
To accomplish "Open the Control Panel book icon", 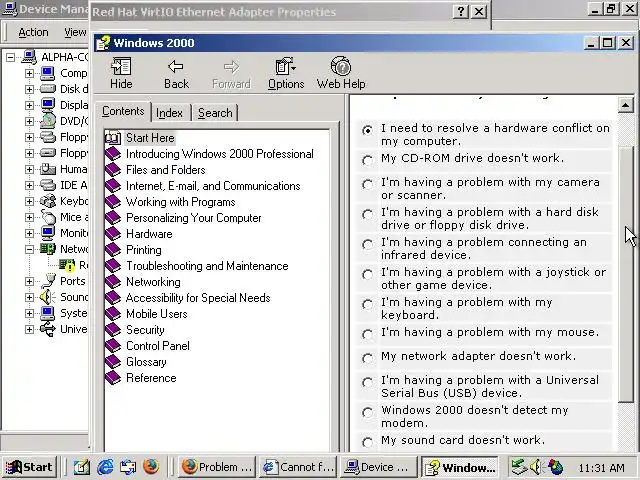I will pos(113,346).
